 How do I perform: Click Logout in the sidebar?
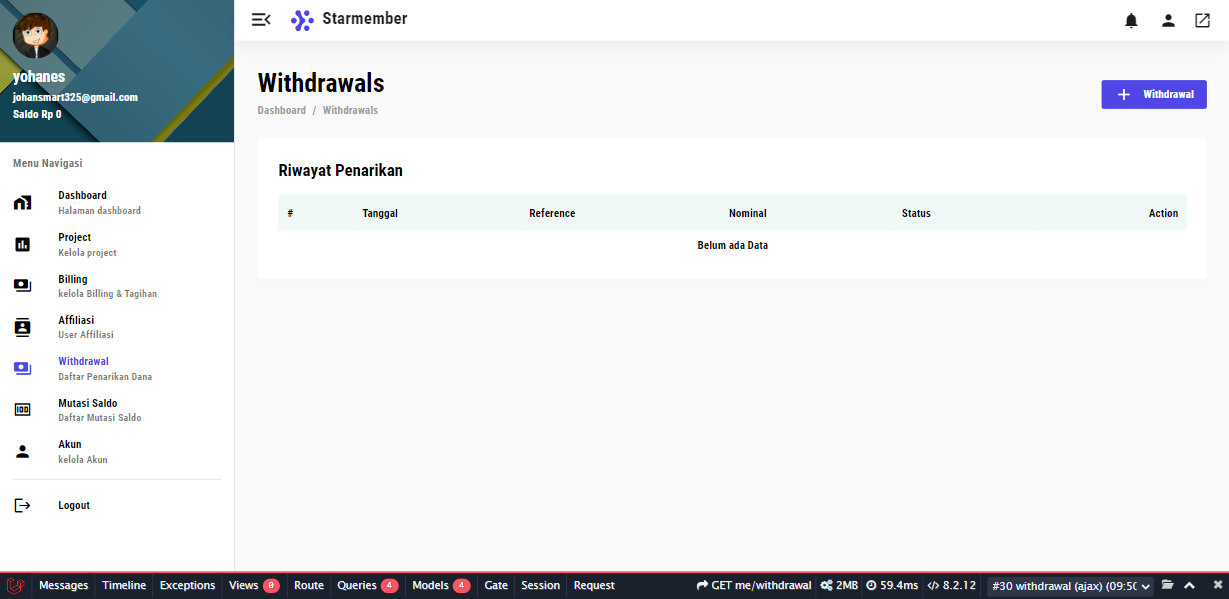click(x=73, y=506)
